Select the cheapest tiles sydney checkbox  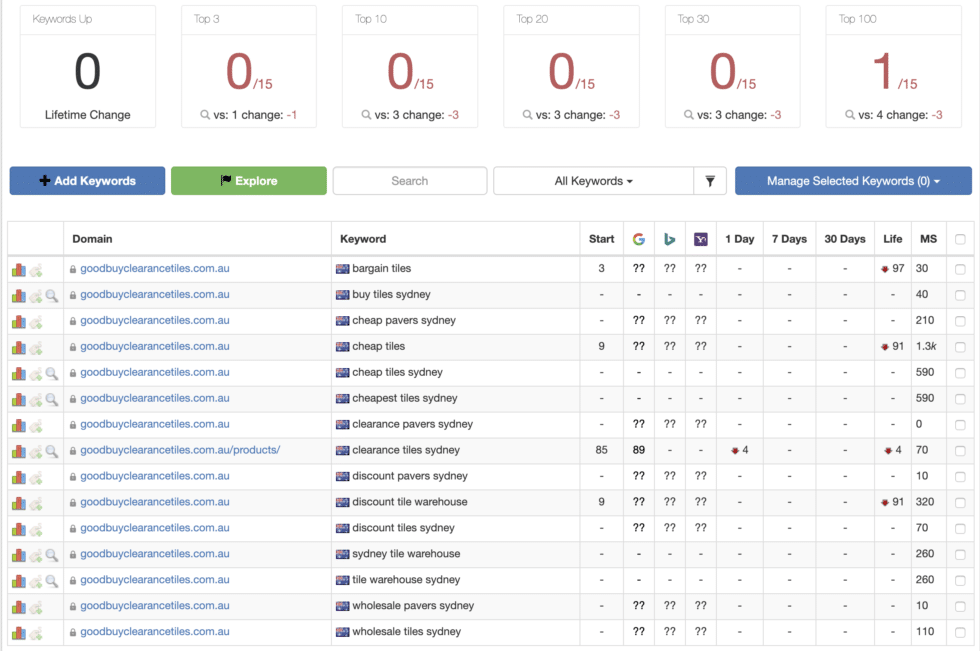point(960,399)
